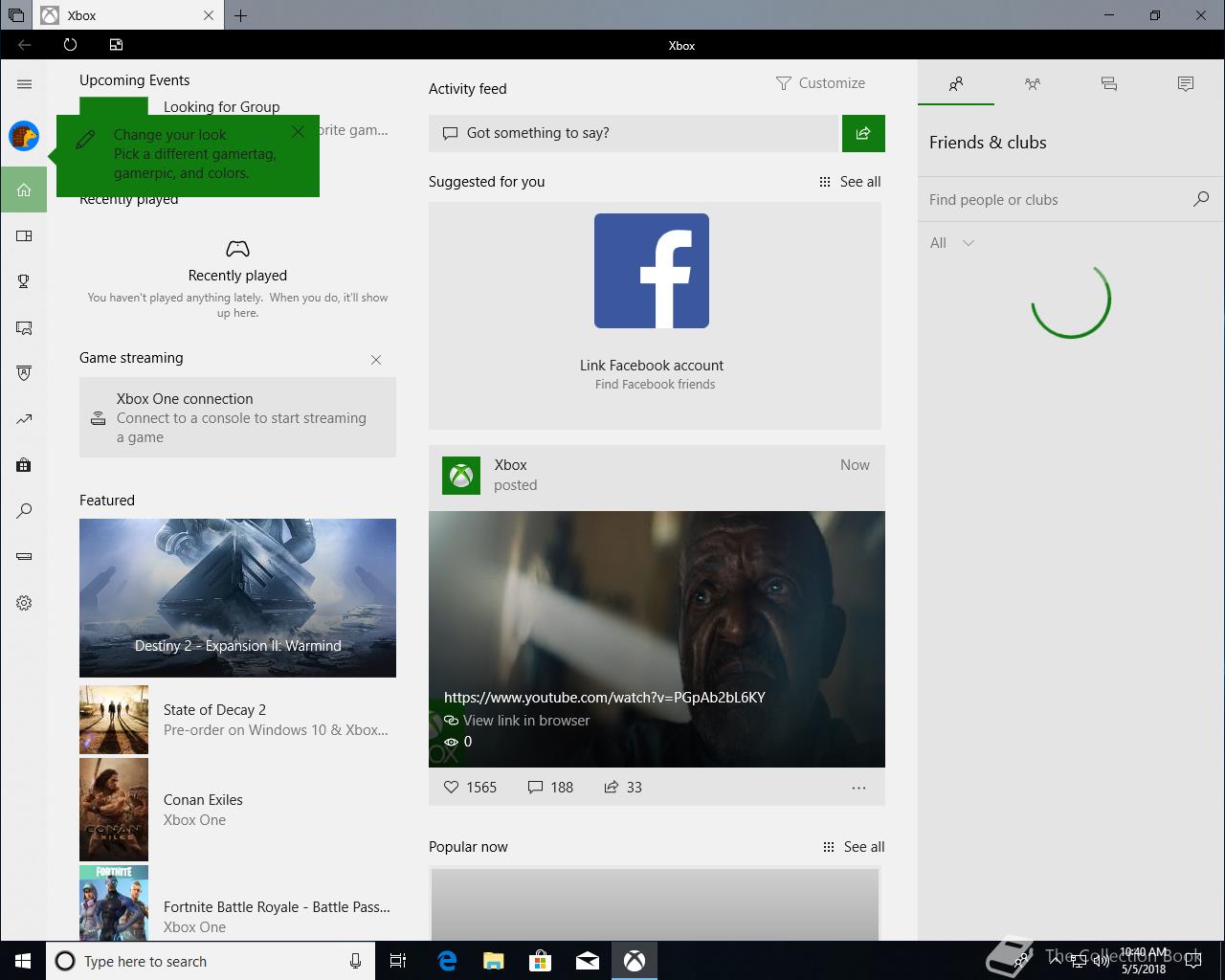Open Destiny 2 Warmind featured banner

click(237, 598)
